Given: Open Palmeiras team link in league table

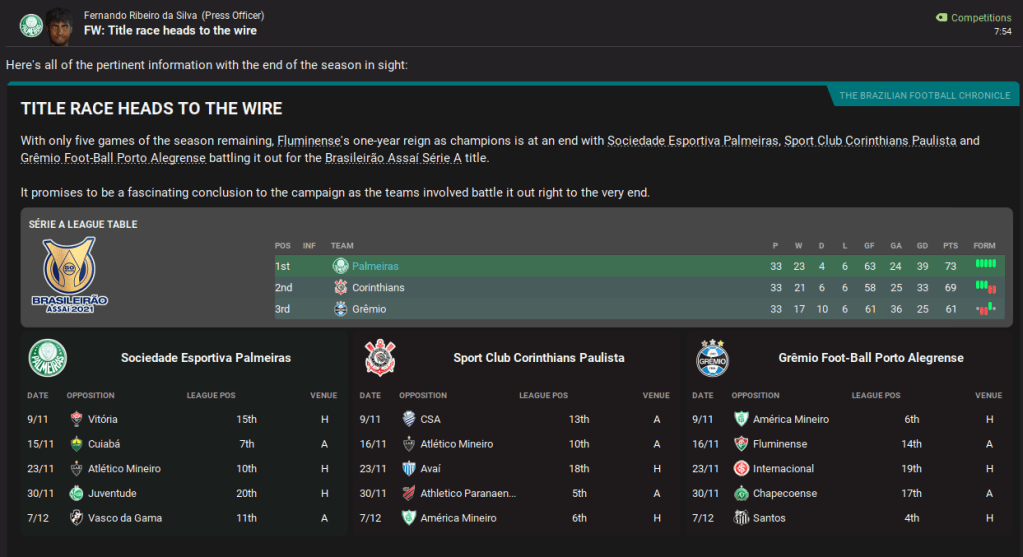Looking at the screenshot, I should (375, 267).
